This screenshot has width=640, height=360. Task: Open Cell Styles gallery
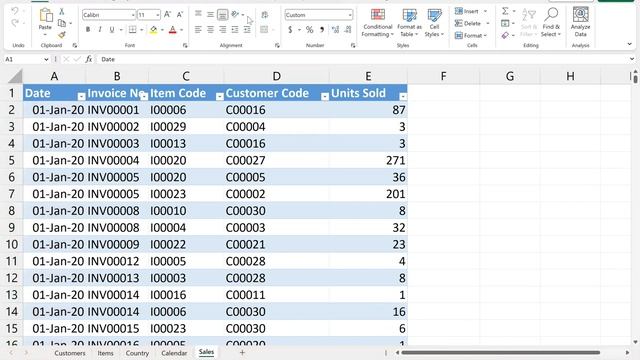[434, 22]
